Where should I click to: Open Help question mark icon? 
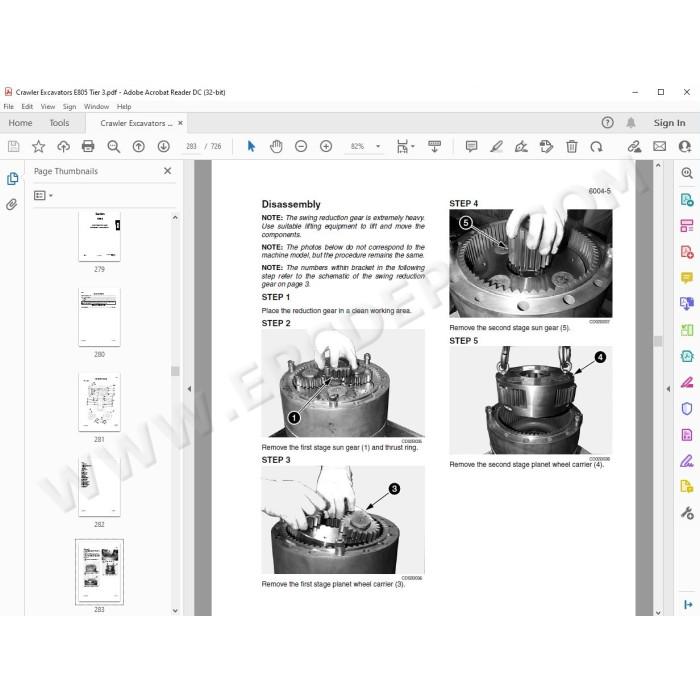[607, 122]
